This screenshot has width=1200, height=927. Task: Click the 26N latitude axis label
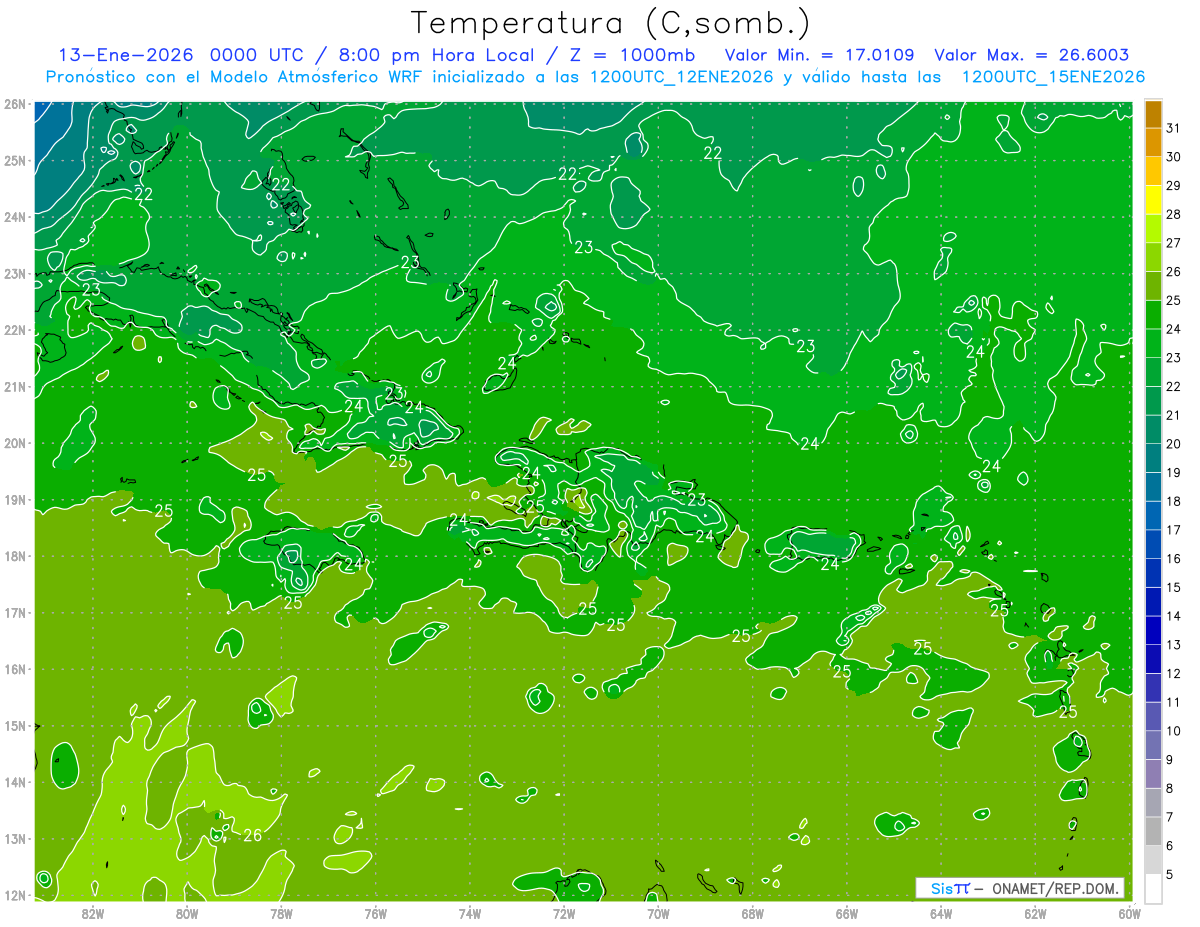(x=14, y=104)
